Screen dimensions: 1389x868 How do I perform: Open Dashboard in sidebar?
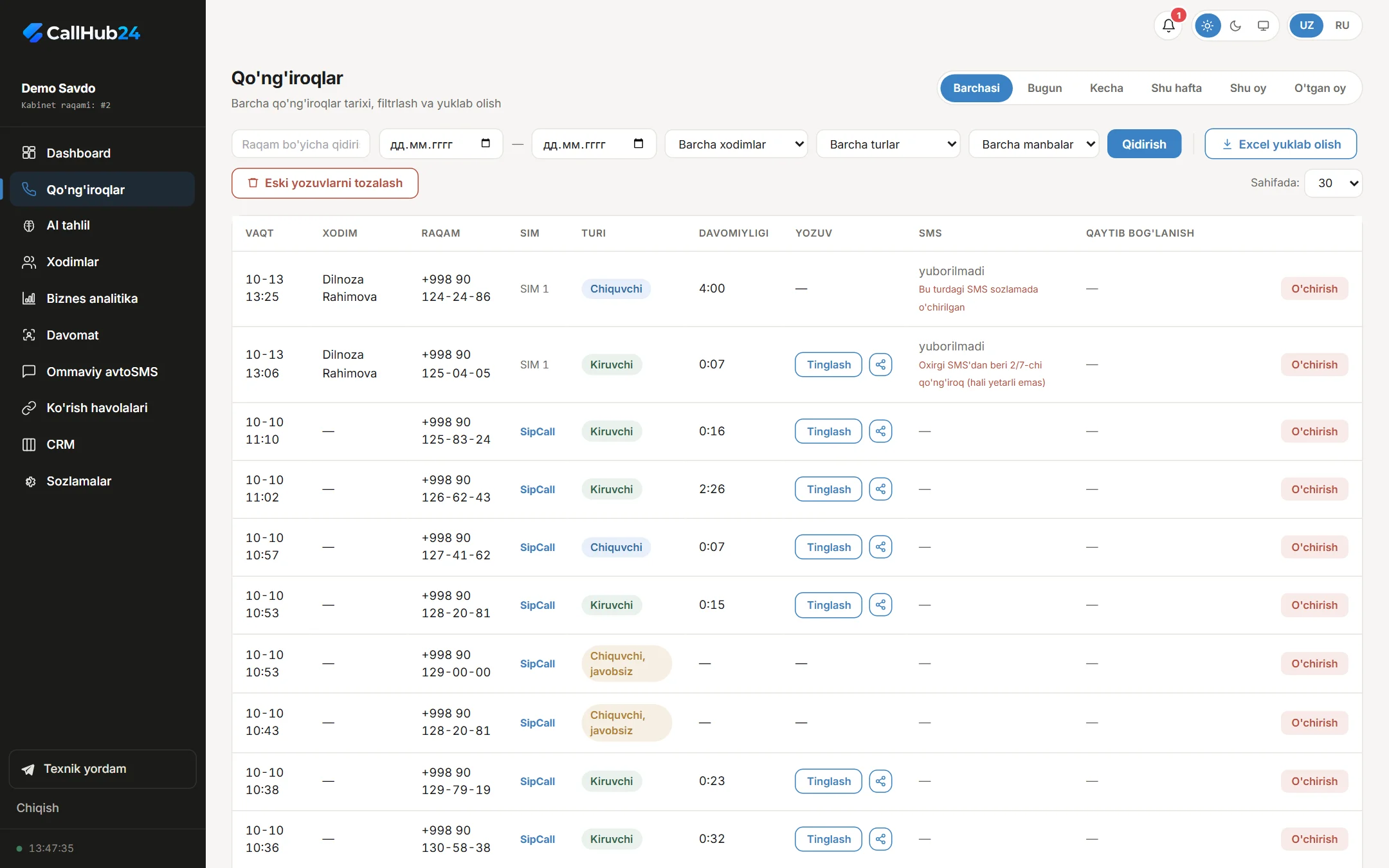pyautogui.click(x=102, y=153)
